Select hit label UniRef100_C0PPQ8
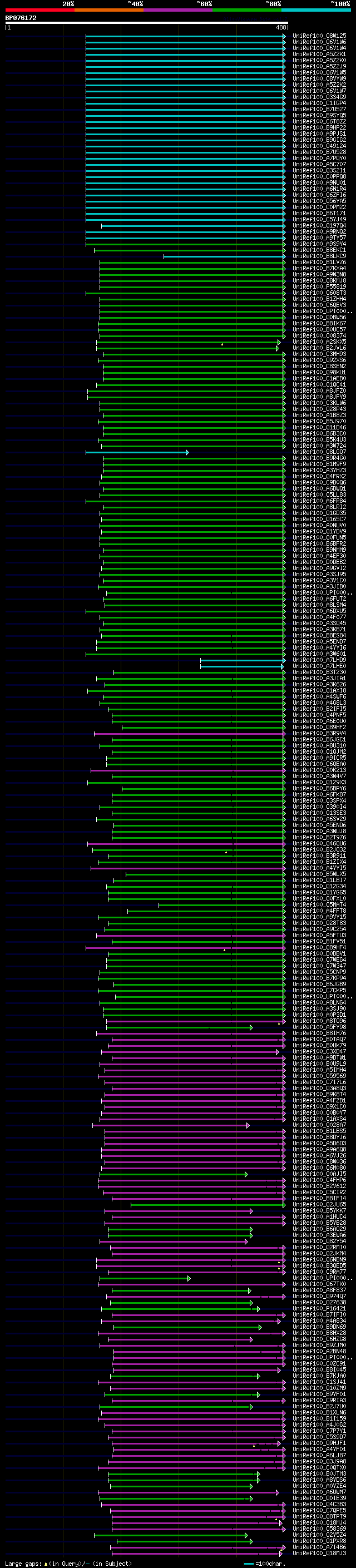The width and height of the screenshot is (356, 1568). point(319,176)
